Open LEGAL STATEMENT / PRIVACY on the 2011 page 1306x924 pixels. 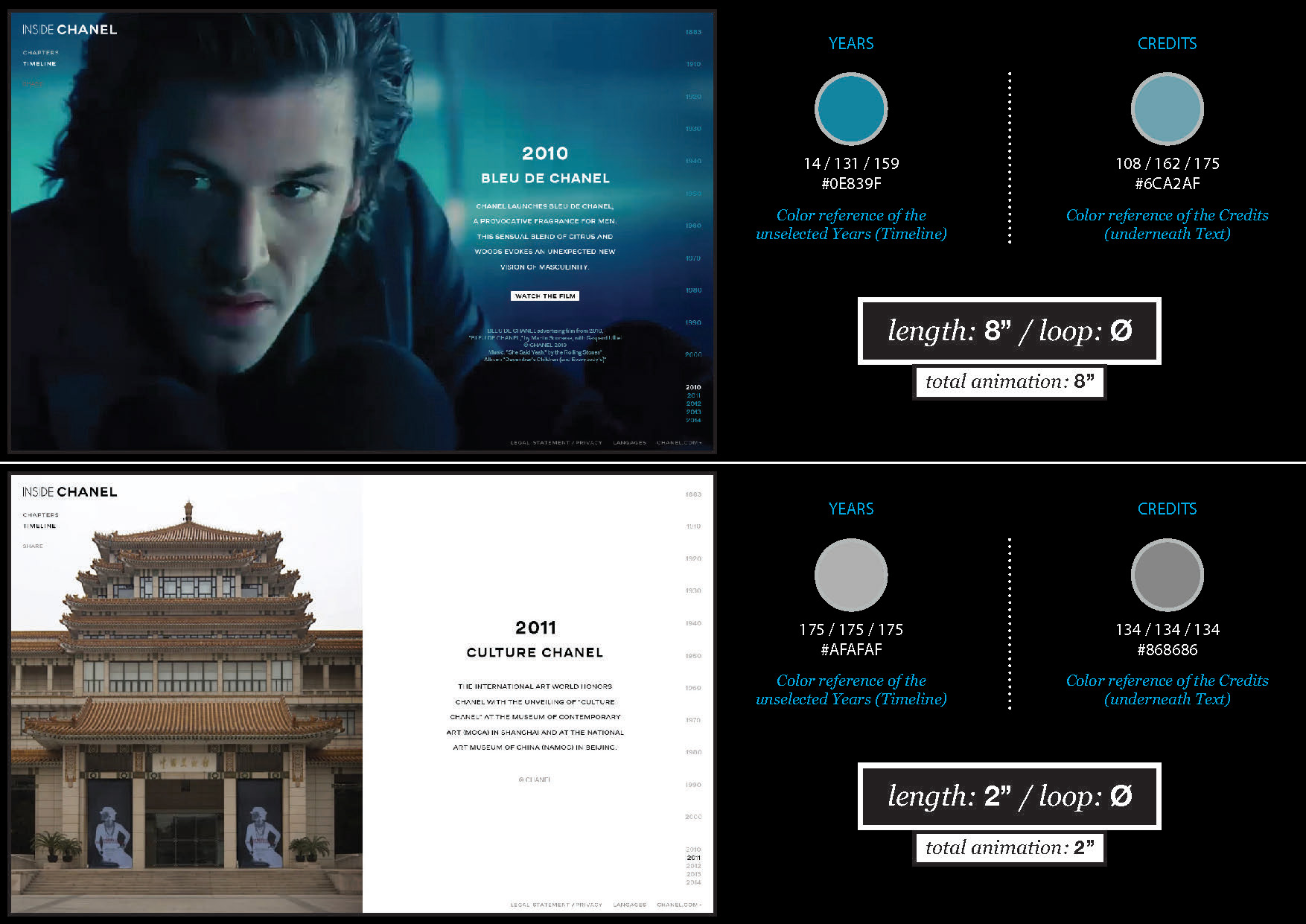[556, 905]
